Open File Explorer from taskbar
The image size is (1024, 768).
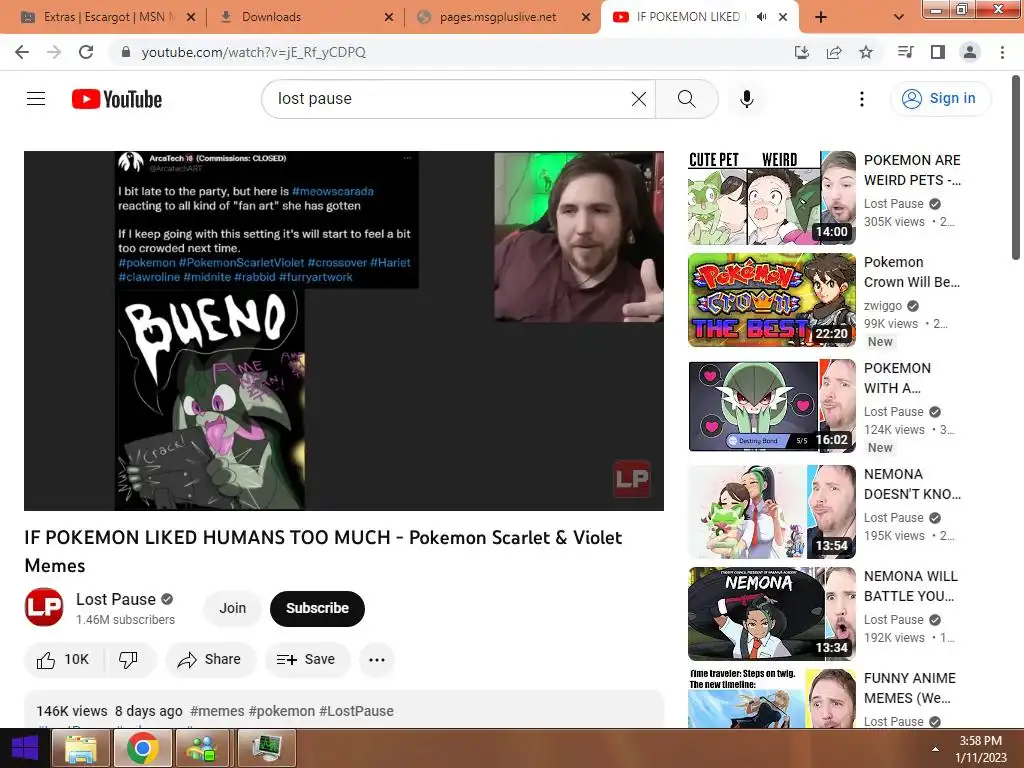coord(81,748)
